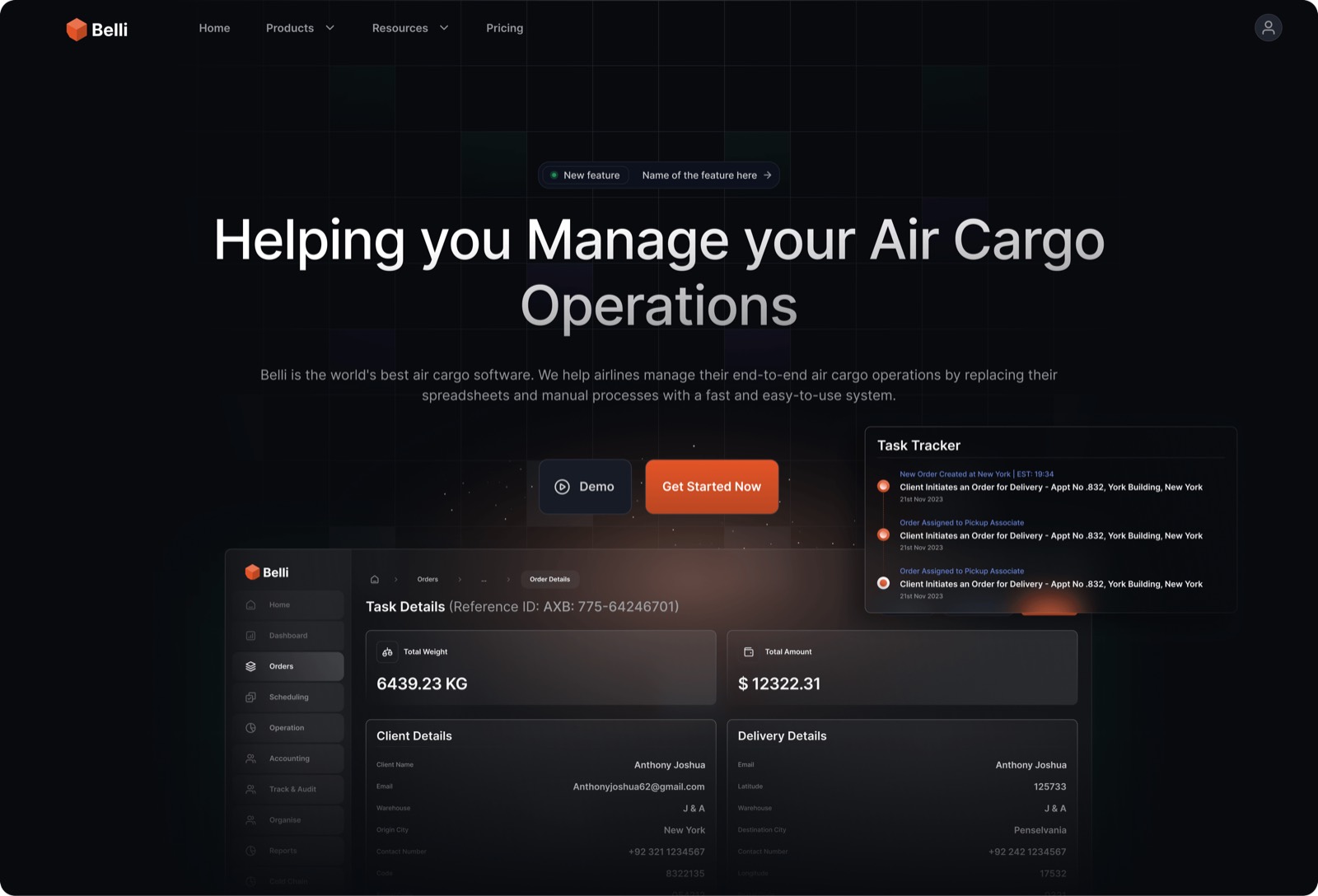The height and width of the screenshot is (896, 1318).
Task: Select Dashboard label in the sidebar
Action: click(x=288, y=636)
